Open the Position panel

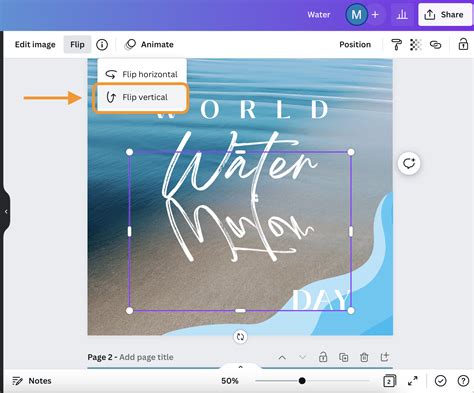(x=355, y=44)
